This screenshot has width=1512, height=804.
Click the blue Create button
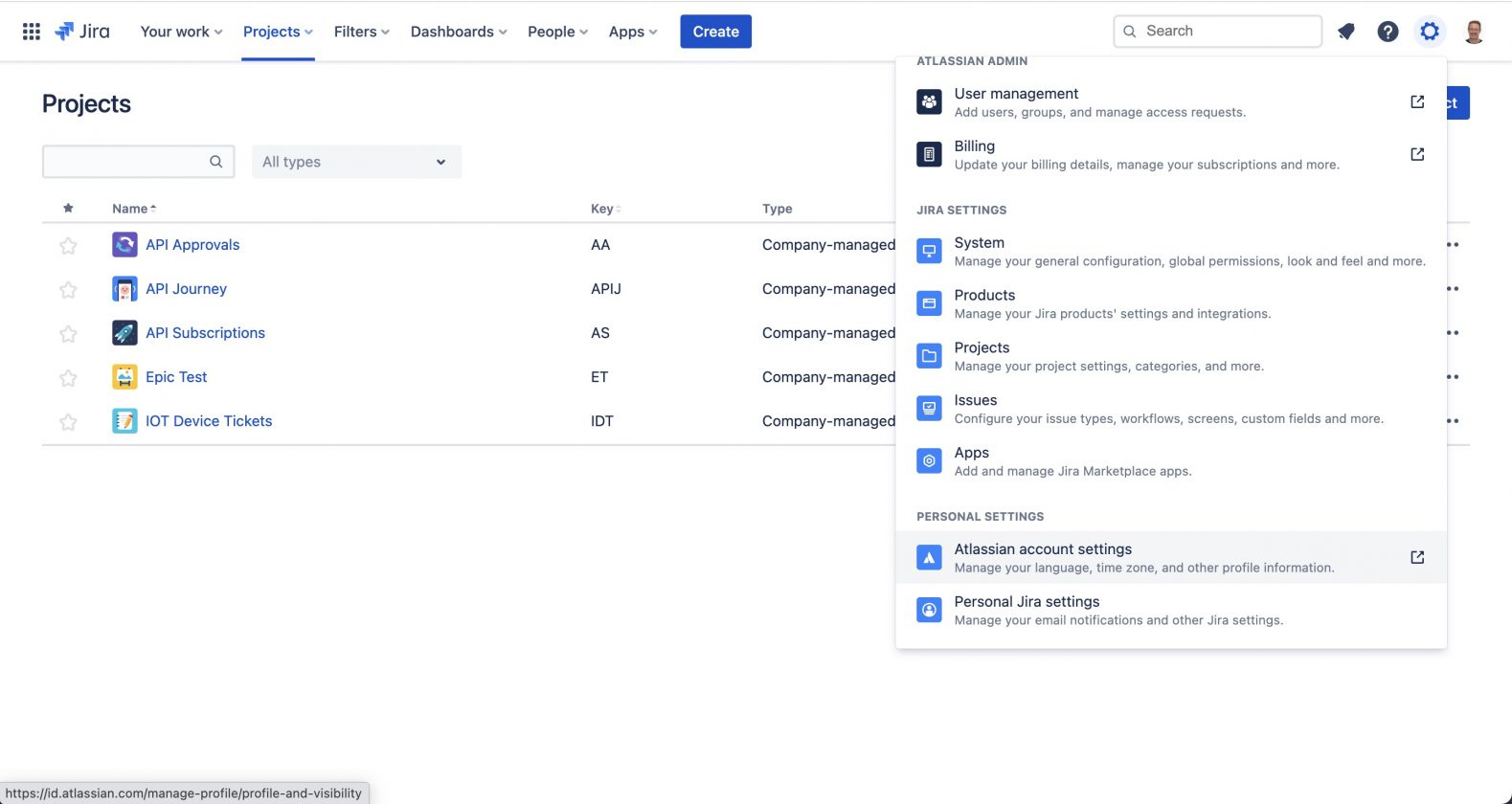[716, 32]
